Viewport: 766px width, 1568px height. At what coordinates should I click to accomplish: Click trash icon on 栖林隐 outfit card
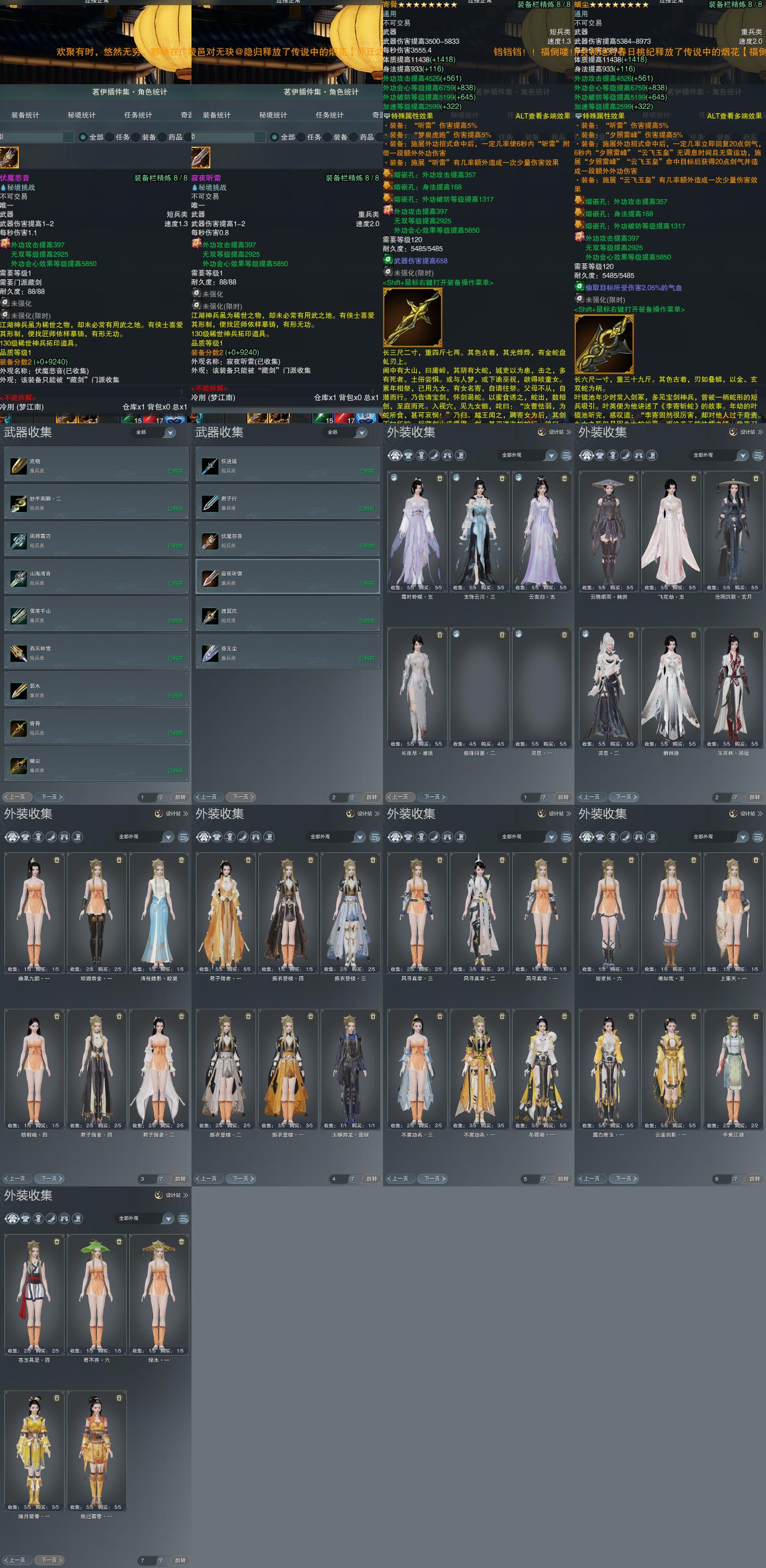pos(694,634)
